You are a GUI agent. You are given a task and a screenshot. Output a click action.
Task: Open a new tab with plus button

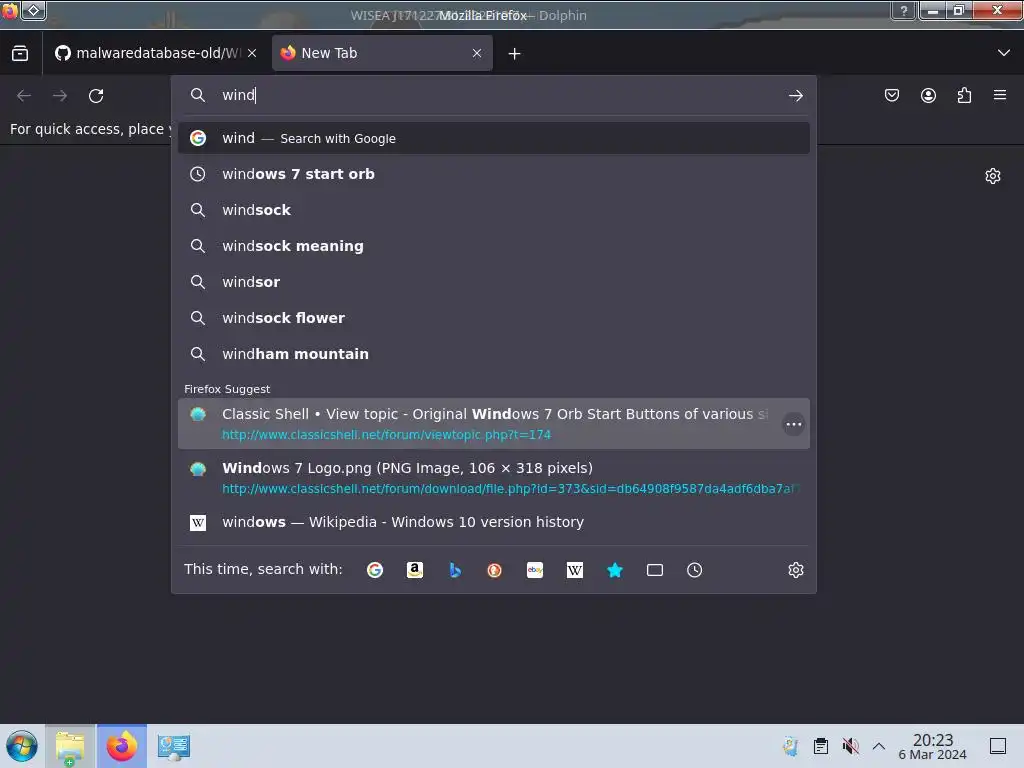click(x=515, y=54)
